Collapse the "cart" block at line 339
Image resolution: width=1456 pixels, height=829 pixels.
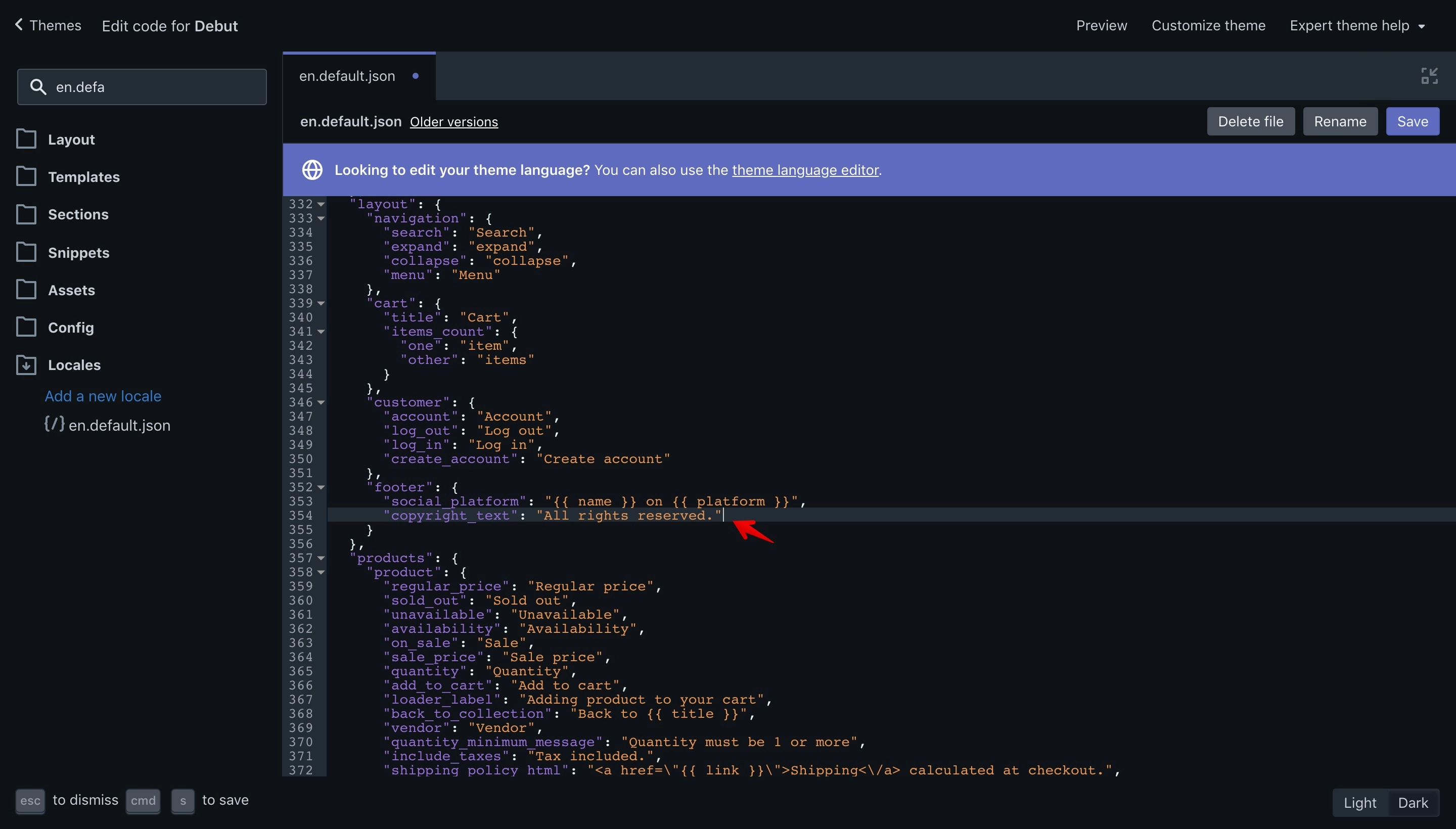point(321,303)
